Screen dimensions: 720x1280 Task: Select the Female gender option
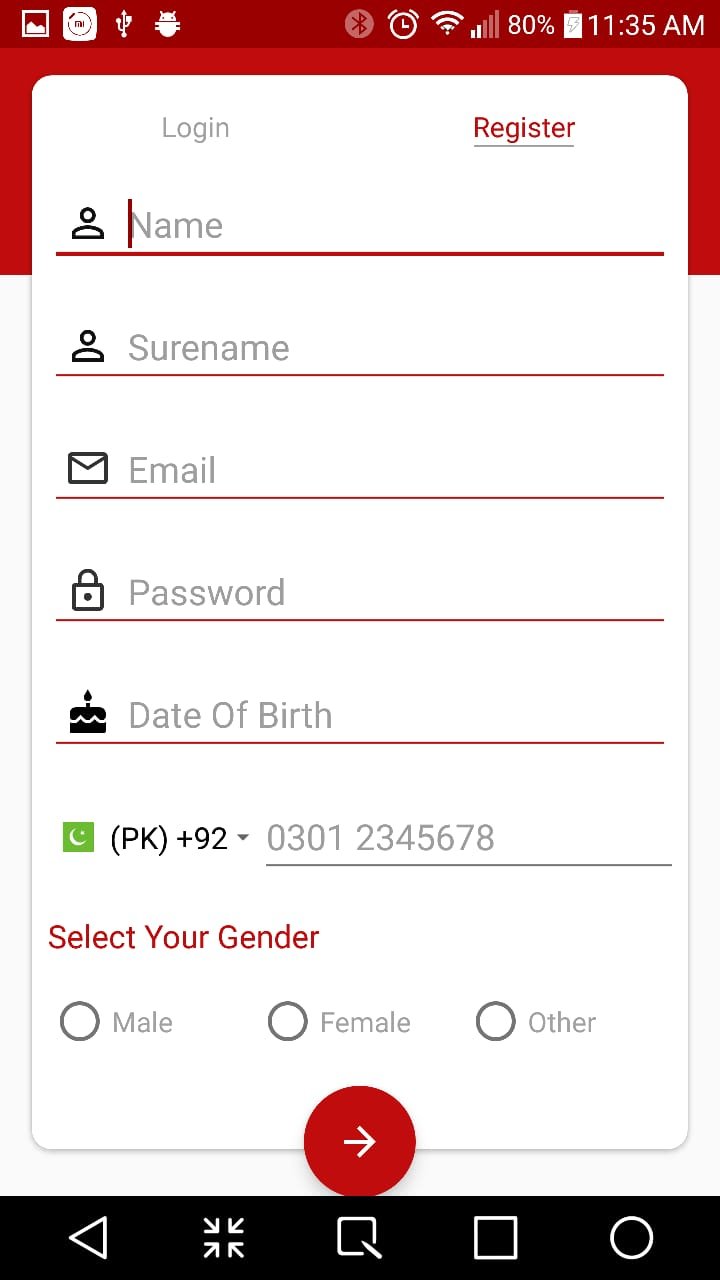288,1022
